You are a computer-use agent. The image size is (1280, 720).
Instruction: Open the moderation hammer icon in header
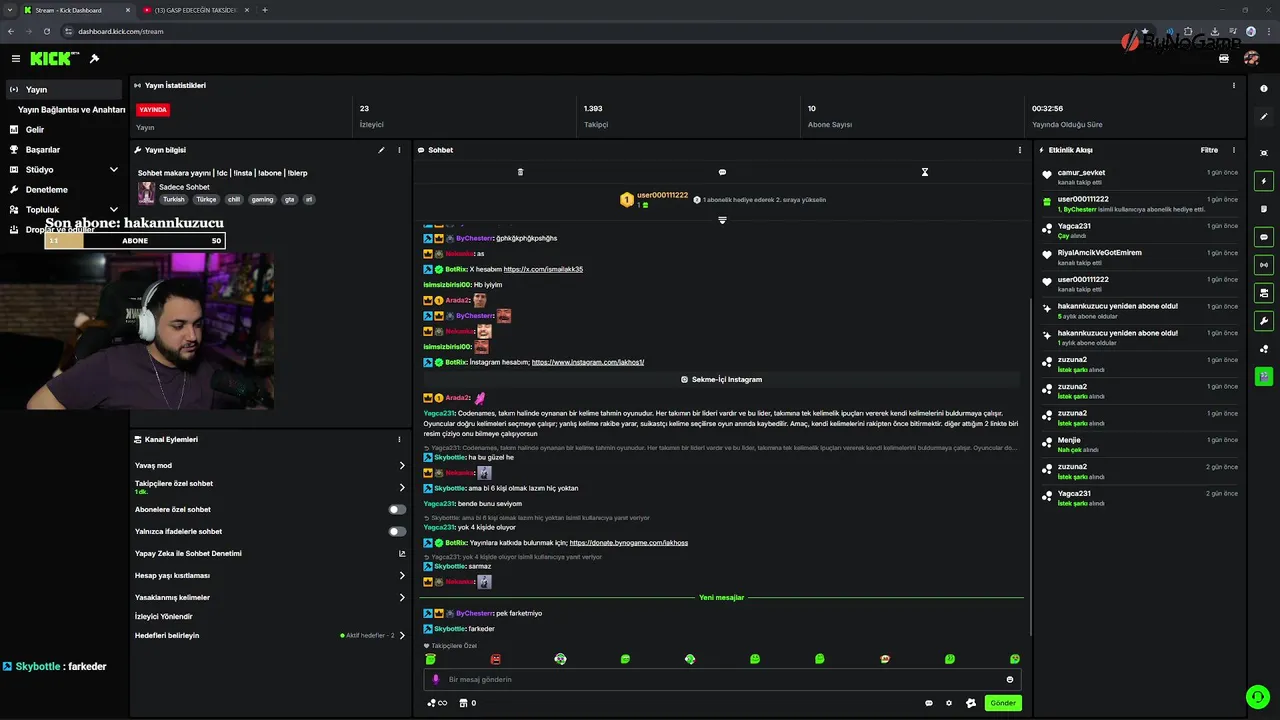click(94, 59)
